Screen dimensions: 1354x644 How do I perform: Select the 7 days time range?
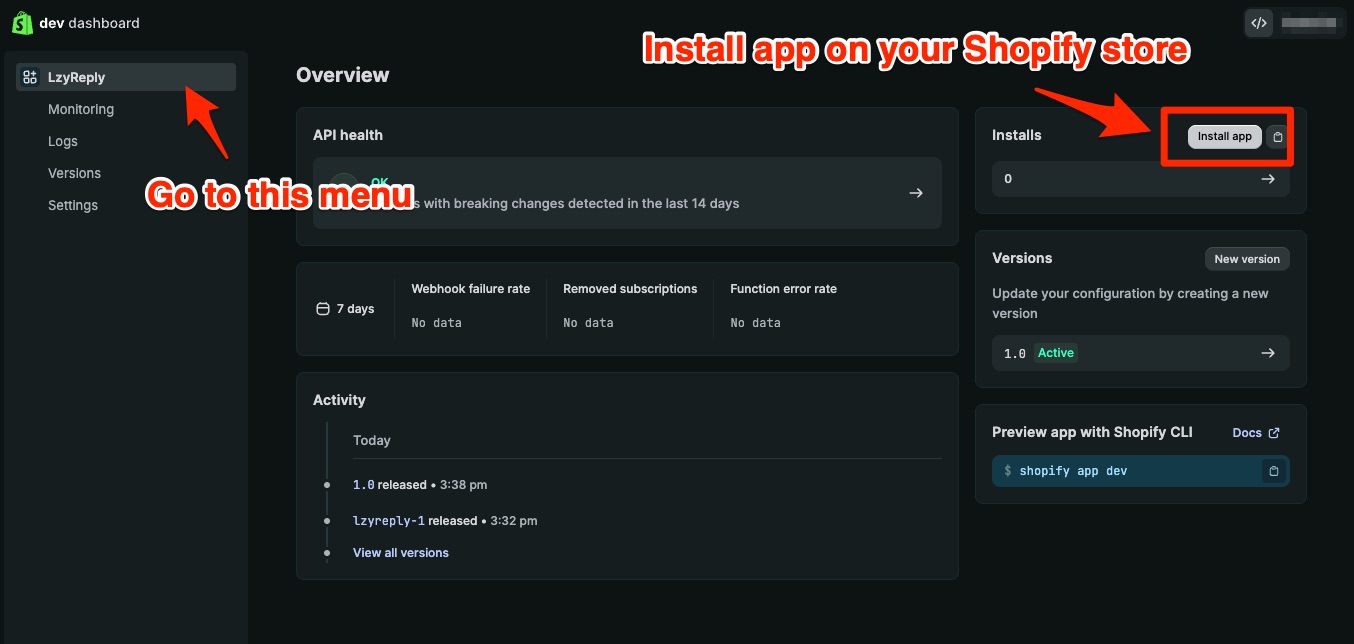(345, 309)
